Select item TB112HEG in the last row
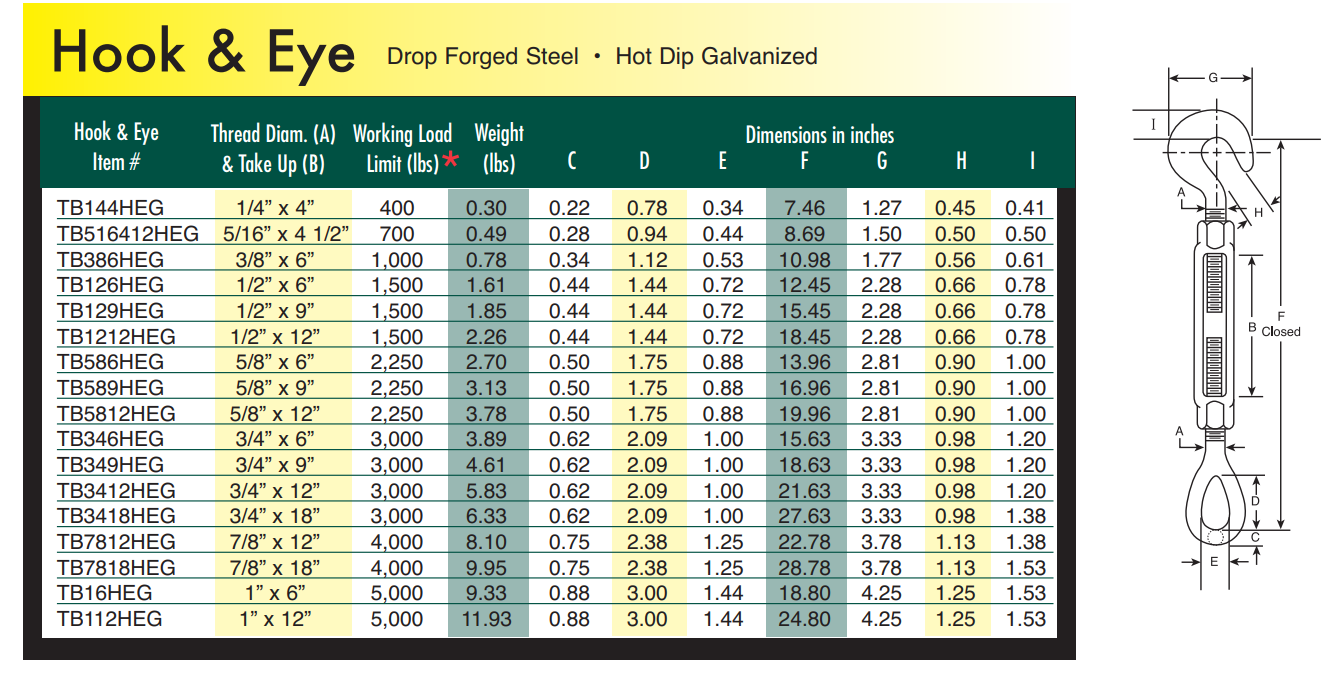The height and width of the screenshot is (676, 1333). 110,619
